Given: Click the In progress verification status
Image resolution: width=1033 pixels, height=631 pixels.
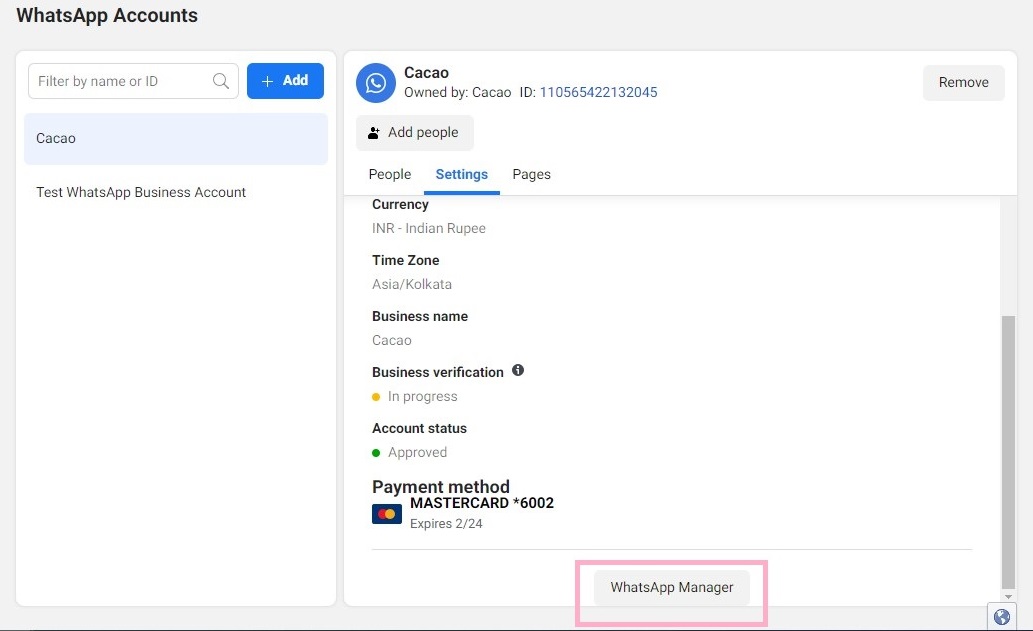Looking at the screenshot, I should (x=422, y=397).
